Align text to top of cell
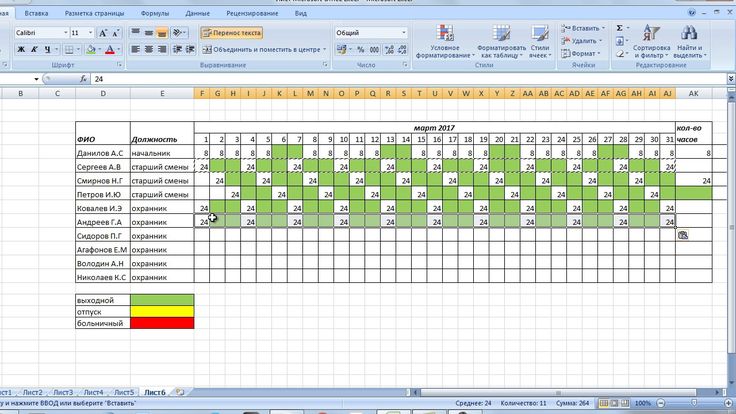Viewport: 736px width, 414px height. pyautogui.click(x=135, y=32)
